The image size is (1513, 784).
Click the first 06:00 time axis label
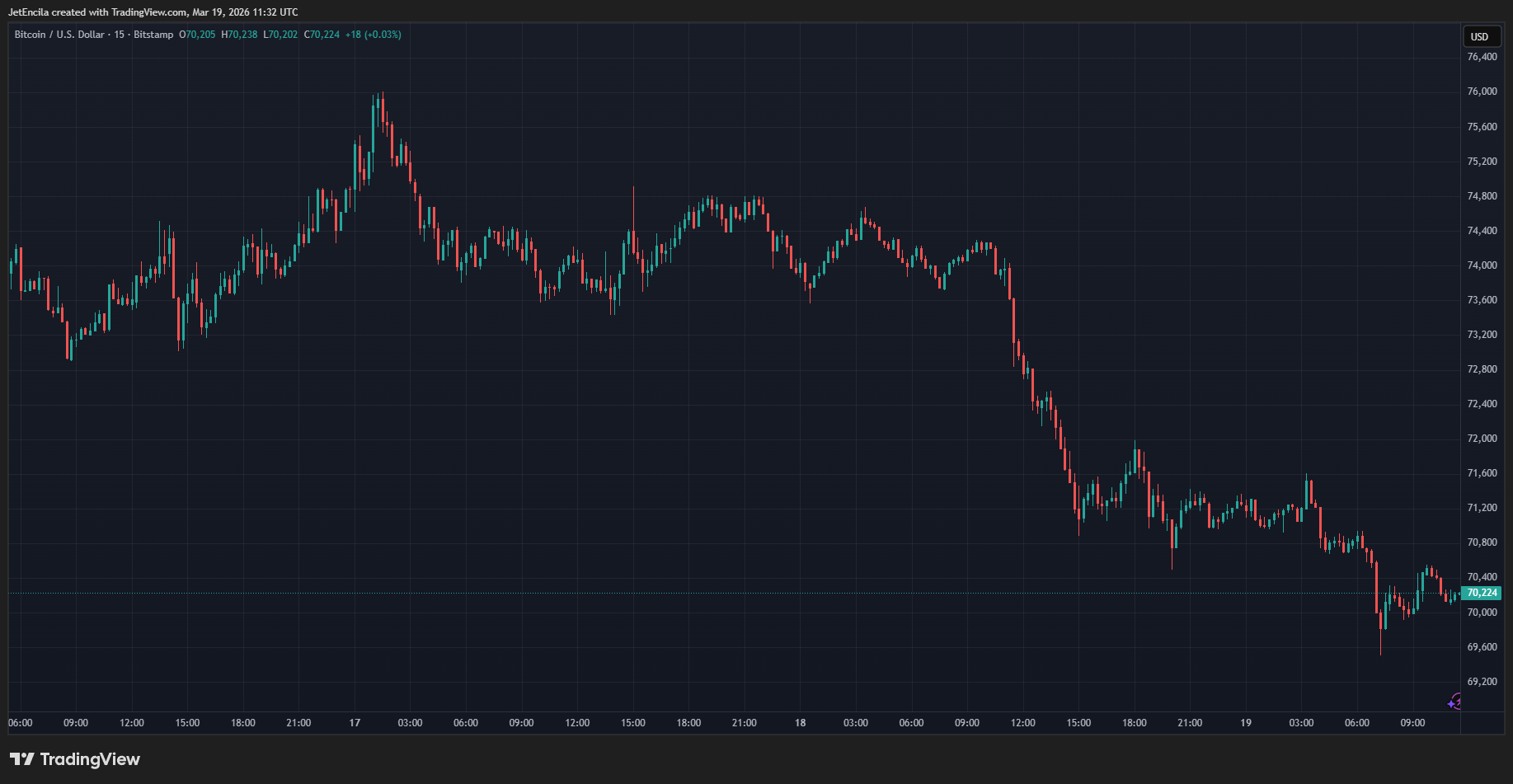click(21, 723)
